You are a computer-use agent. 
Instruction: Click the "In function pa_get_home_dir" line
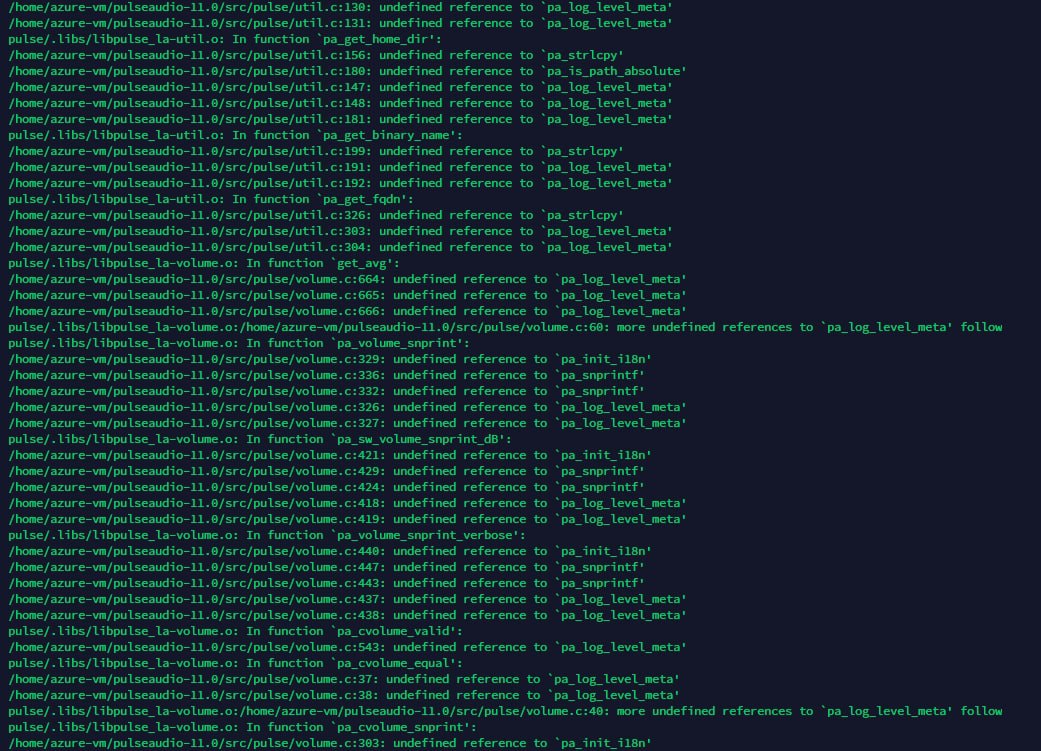click(225, 39)
